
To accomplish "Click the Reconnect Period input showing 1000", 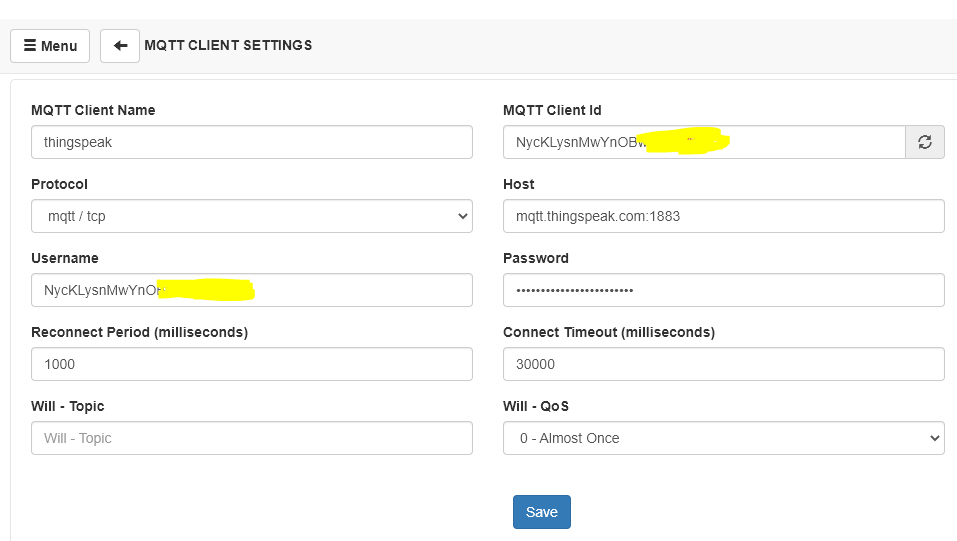I will (252, 364).
